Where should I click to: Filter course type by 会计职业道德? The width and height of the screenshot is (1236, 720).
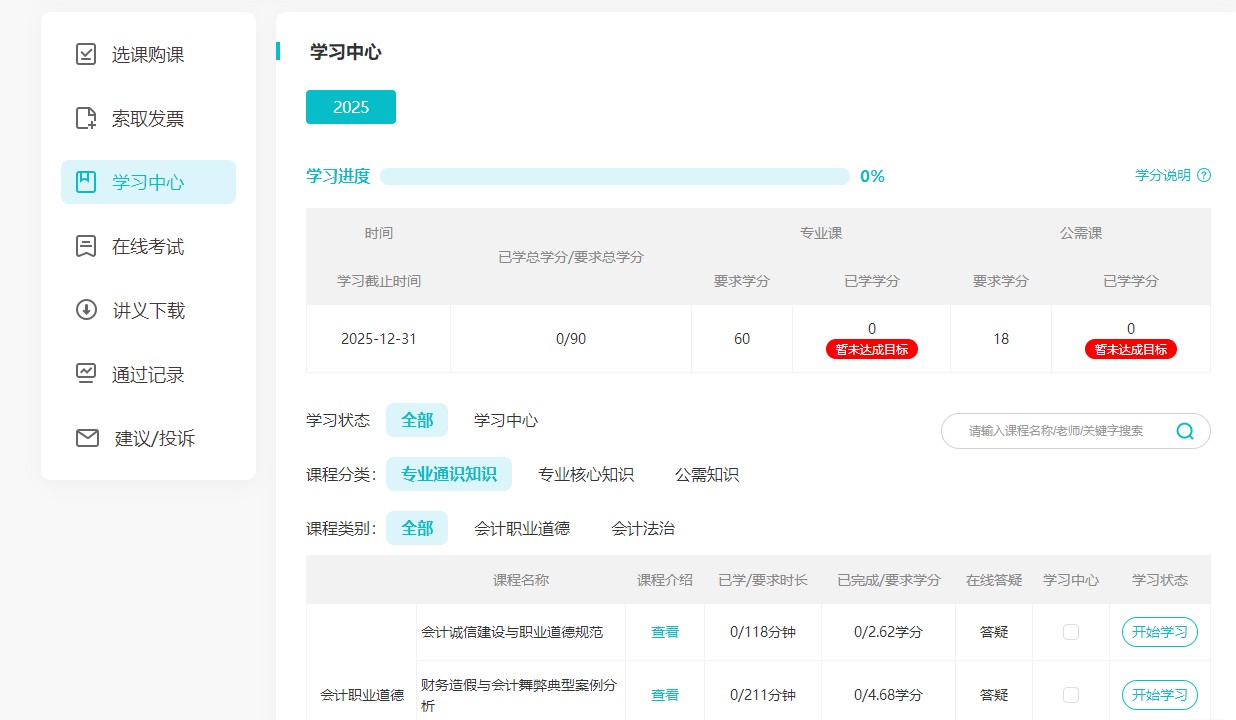[522, 528]
